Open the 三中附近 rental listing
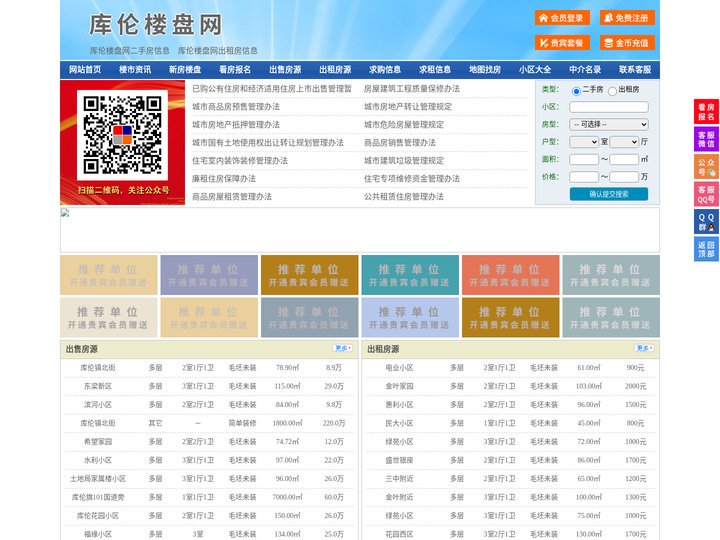This screenshot has height=540, width=720. 399,478
